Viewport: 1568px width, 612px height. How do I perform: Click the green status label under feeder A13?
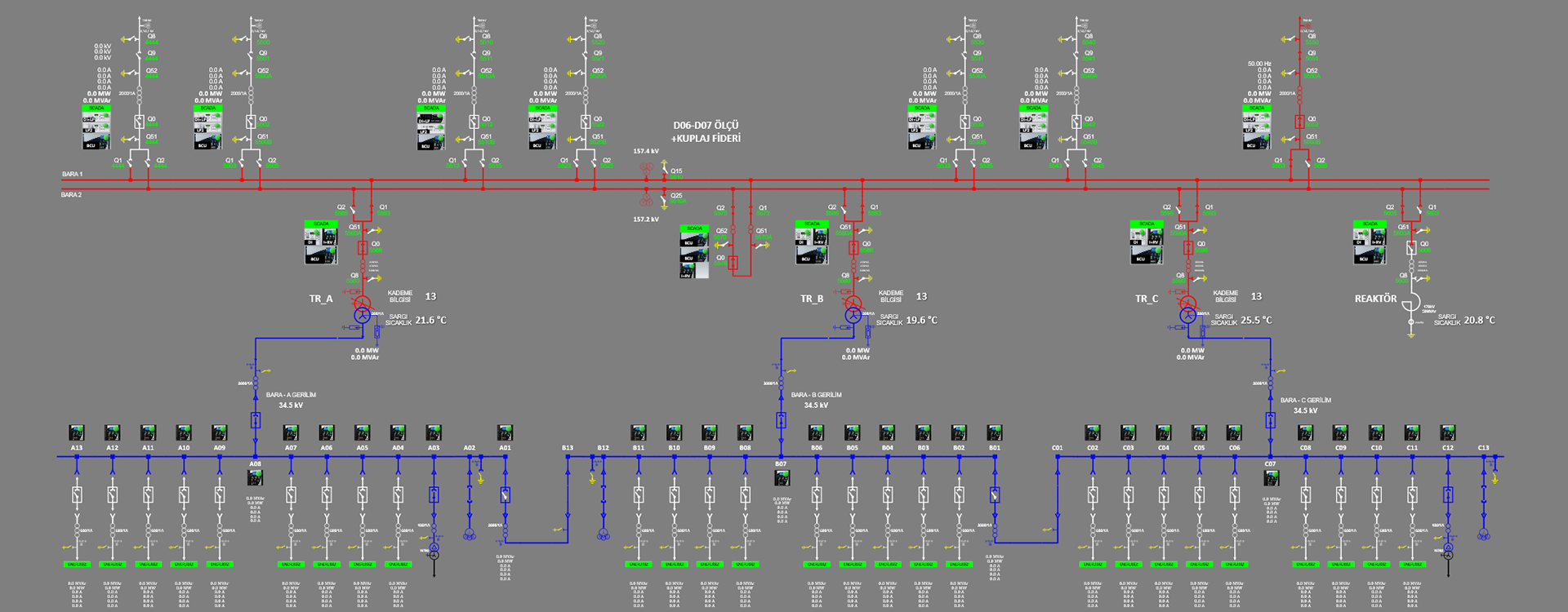click(x=77, y=564)
